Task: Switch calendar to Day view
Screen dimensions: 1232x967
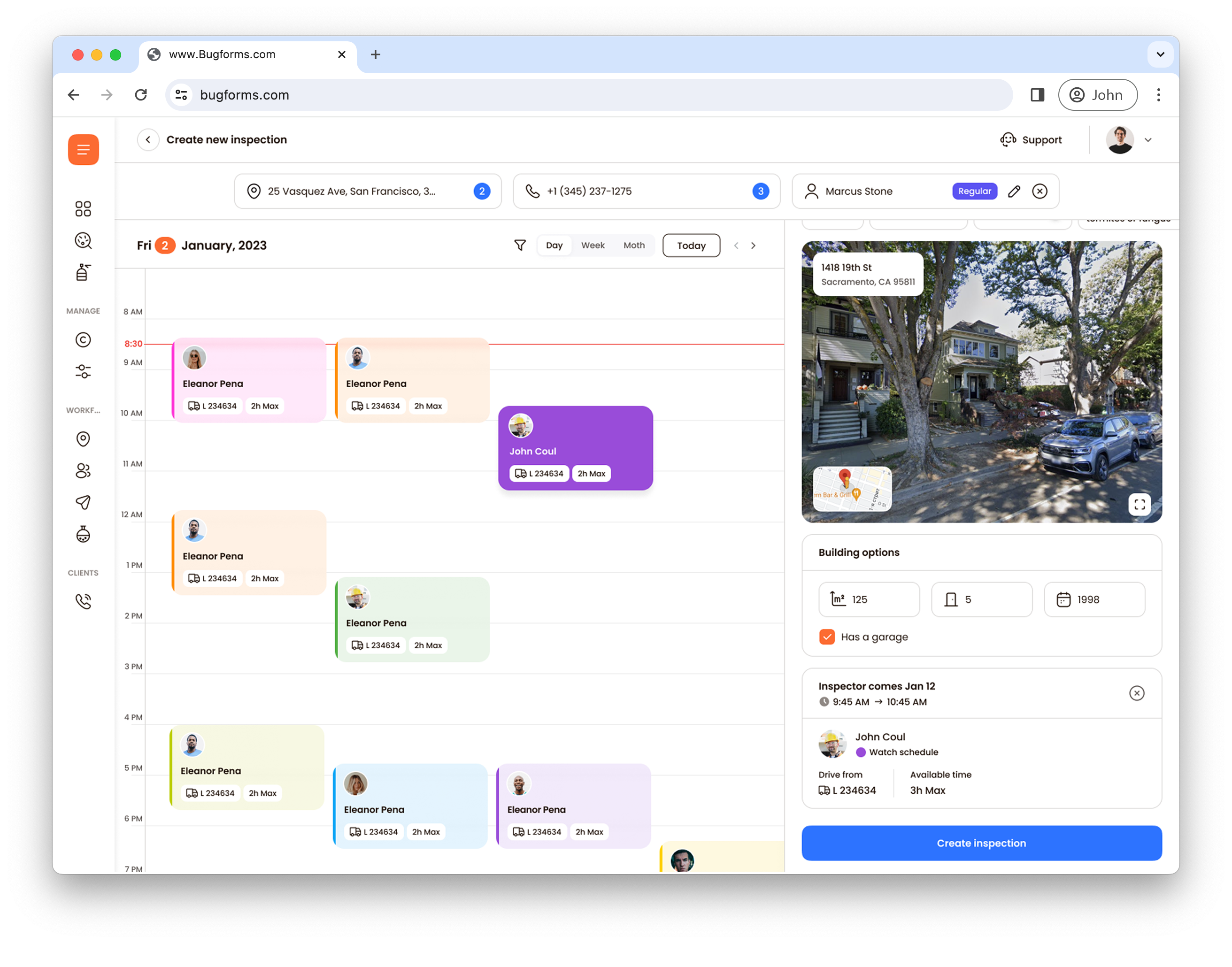Action: 554,245
